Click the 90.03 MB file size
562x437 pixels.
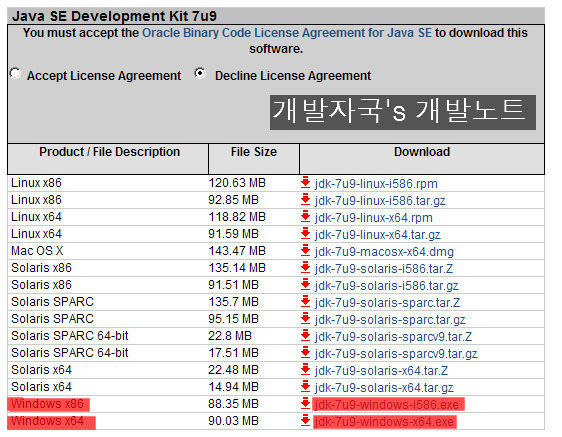pyautogui.click(x=233, y=421)
